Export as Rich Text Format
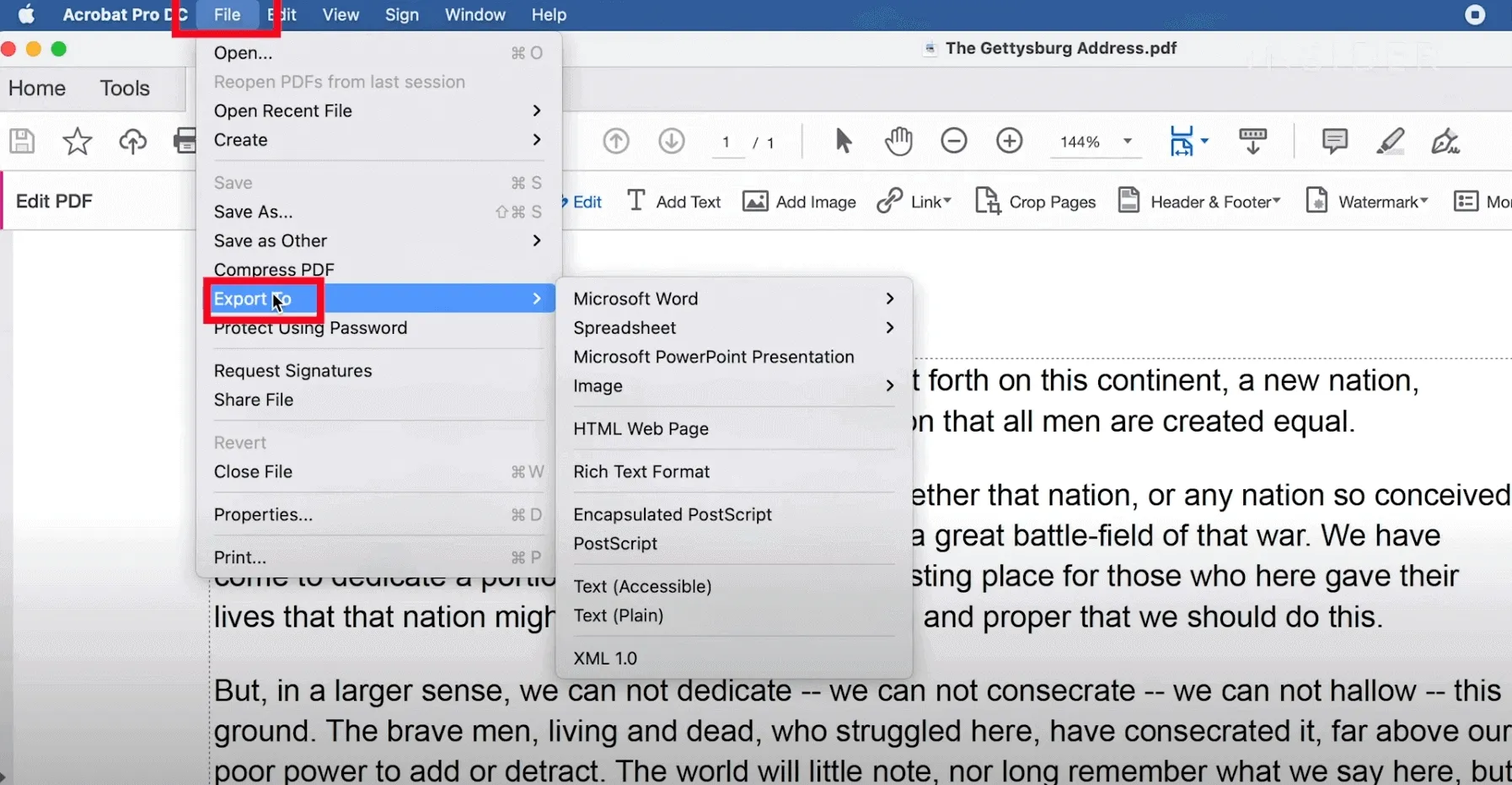This screenshot has height=785, width=1512. pos(734,471)
